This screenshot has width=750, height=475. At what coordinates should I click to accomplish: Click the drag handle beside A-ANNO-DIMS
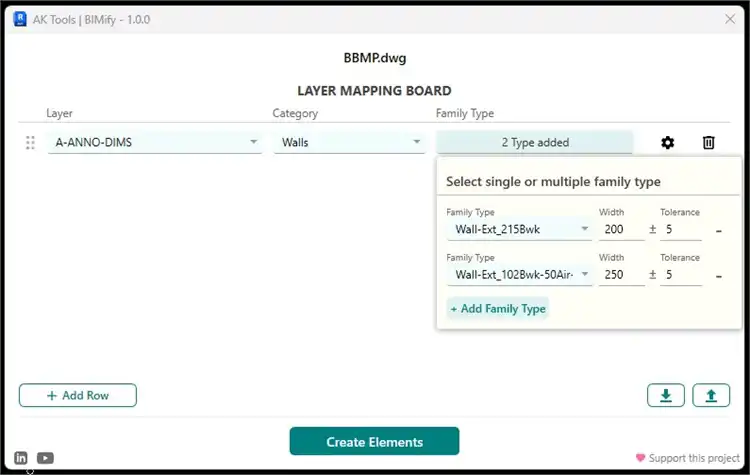30,143
